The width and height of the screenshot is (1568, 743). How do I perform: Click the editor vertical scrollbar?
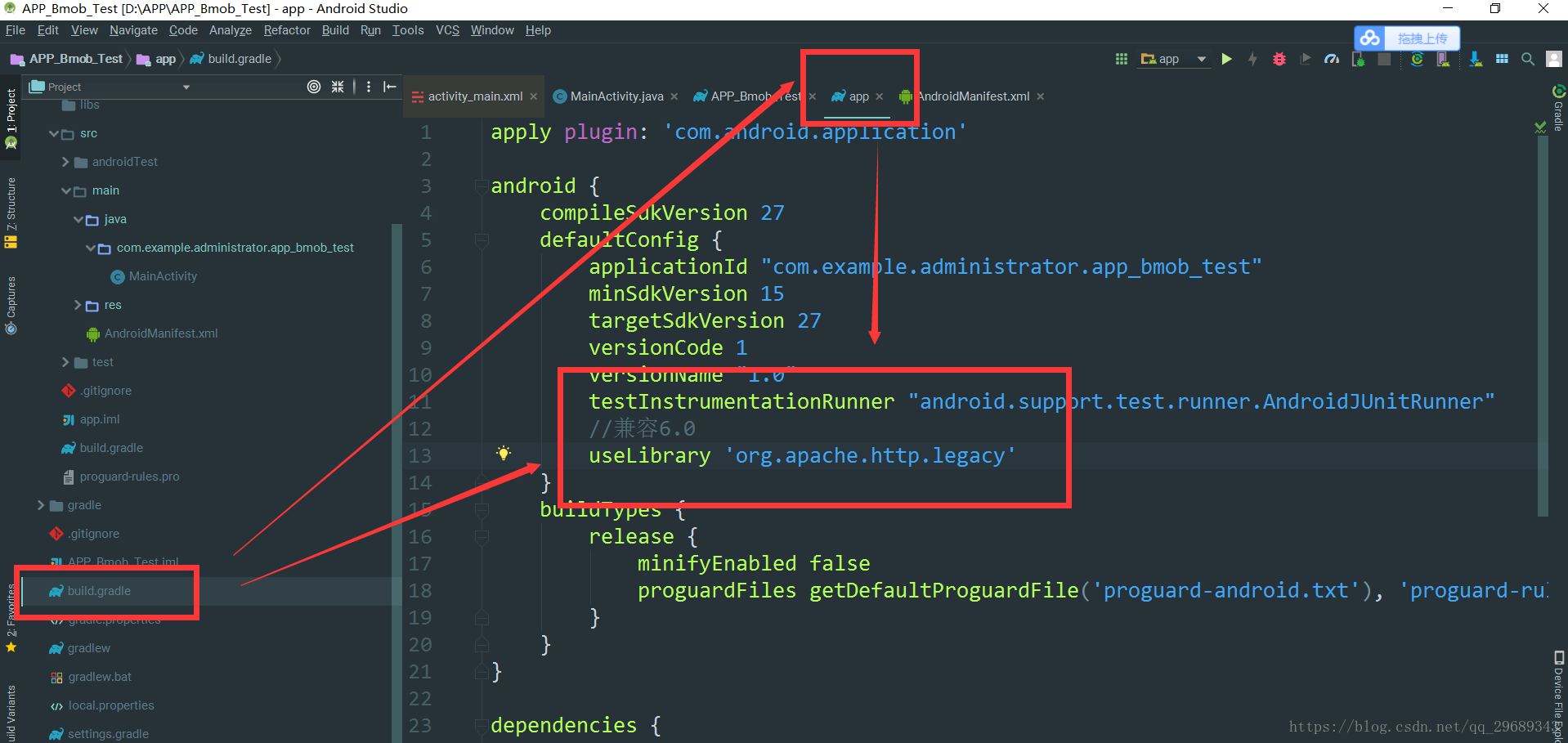tap(1543, 325)
